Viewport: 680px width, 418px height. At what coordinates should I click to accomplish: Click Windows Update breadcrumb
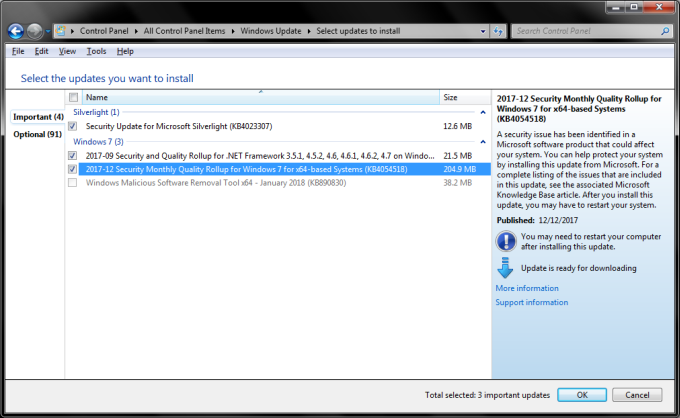[x=271, y=31]
